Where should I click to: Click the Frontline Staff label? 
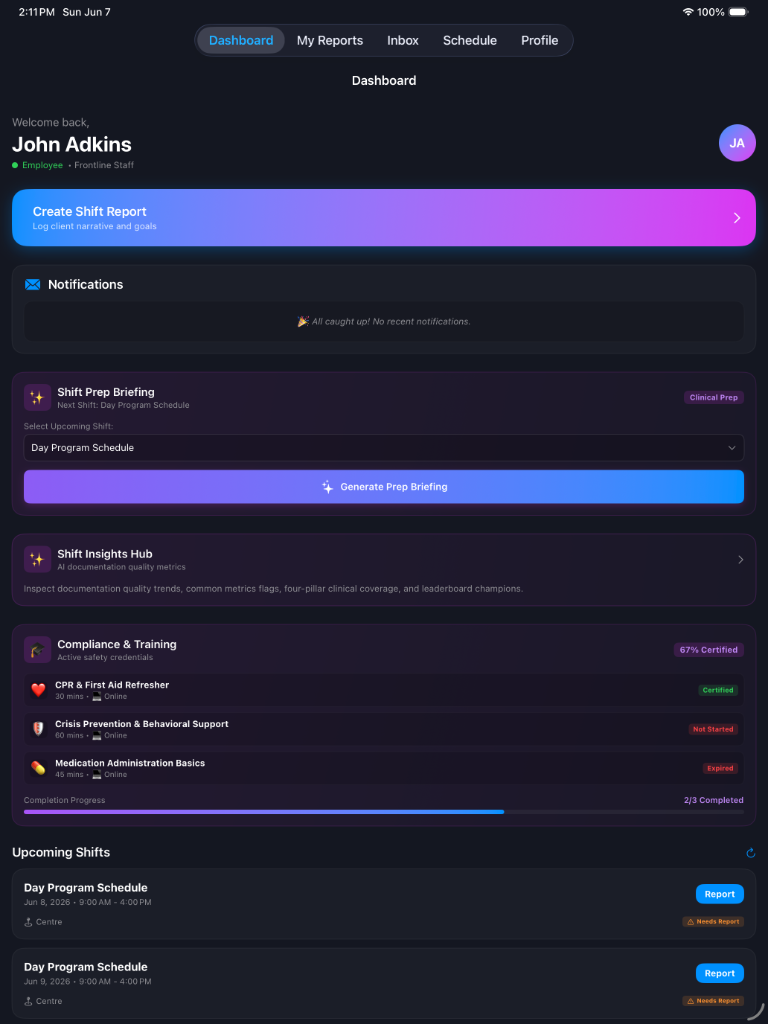[104, 165]
